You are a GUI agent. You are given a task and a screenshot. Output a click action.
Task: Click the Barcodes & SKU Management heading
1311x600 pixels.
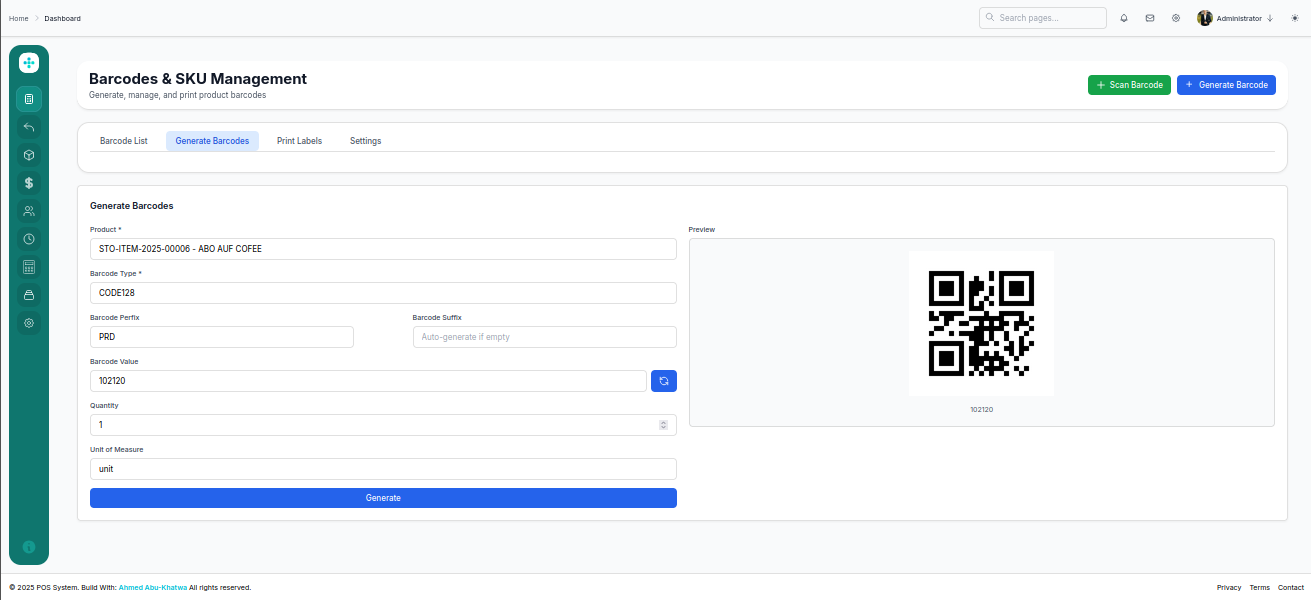198,79
